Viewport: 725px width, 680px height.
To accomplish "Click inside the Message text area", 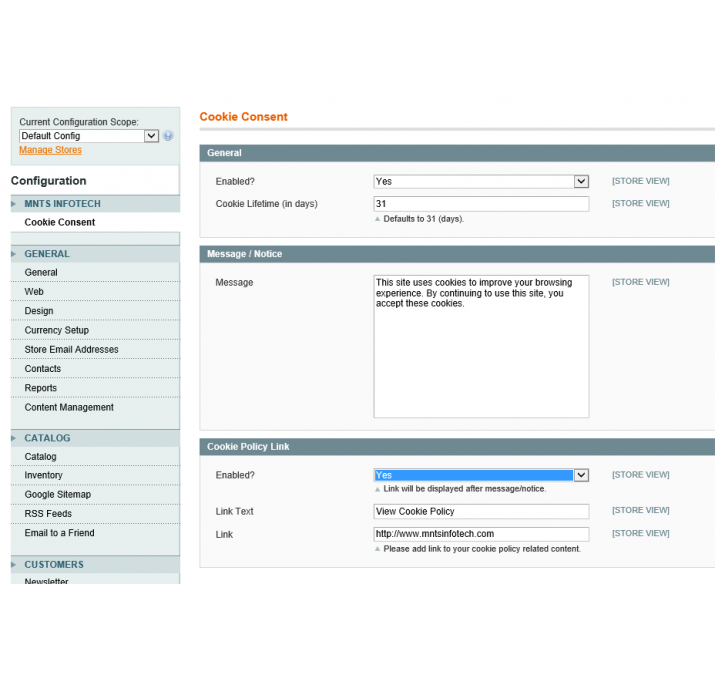I will click(480, 346).
